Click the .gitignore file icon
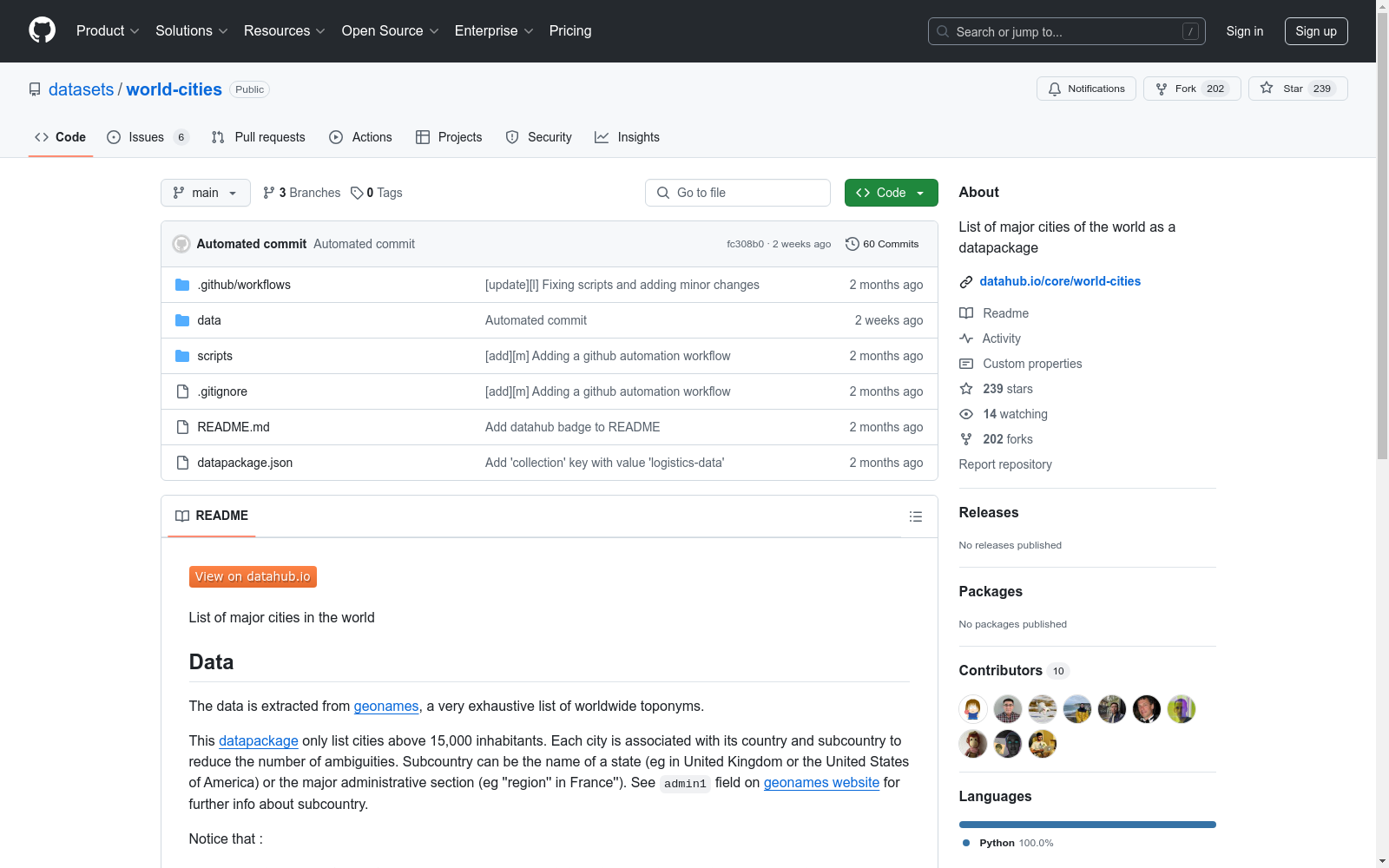The image size is (1389, 868). click(182, 391)
